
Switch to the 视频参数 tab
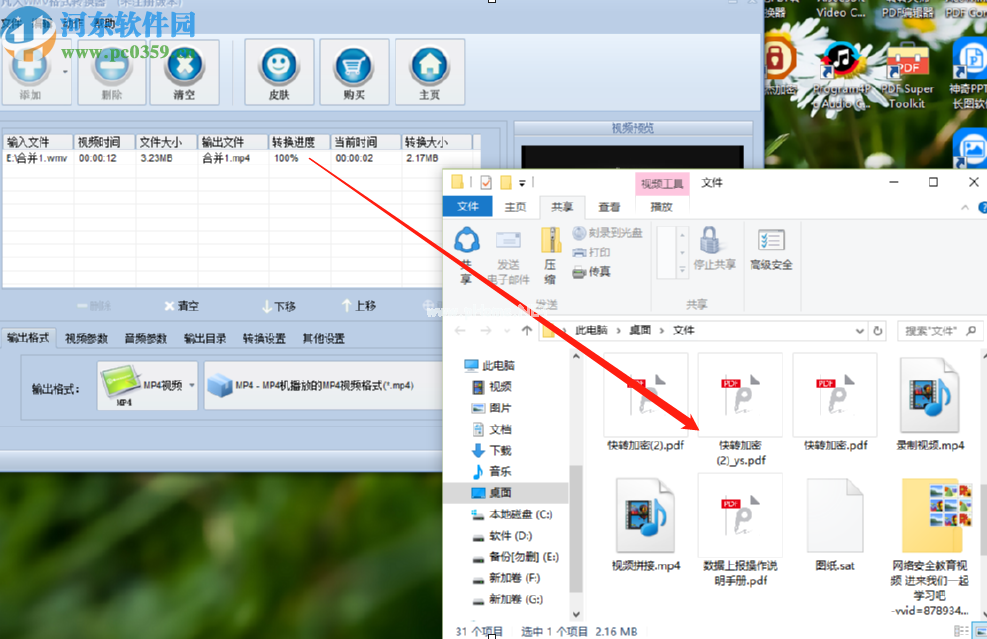pyautogui.click(x=87, y=338)
